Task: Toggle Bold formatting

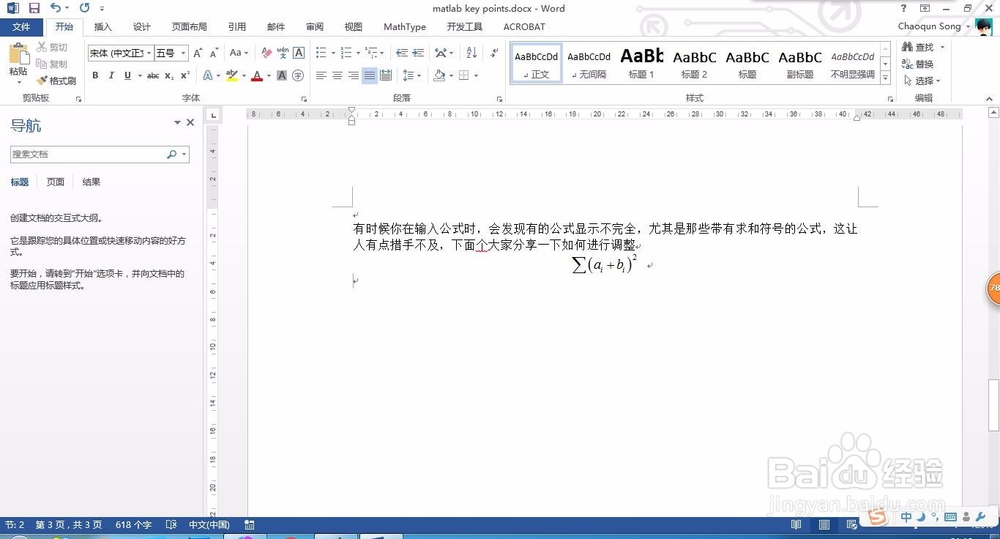Action: [95, 75]
